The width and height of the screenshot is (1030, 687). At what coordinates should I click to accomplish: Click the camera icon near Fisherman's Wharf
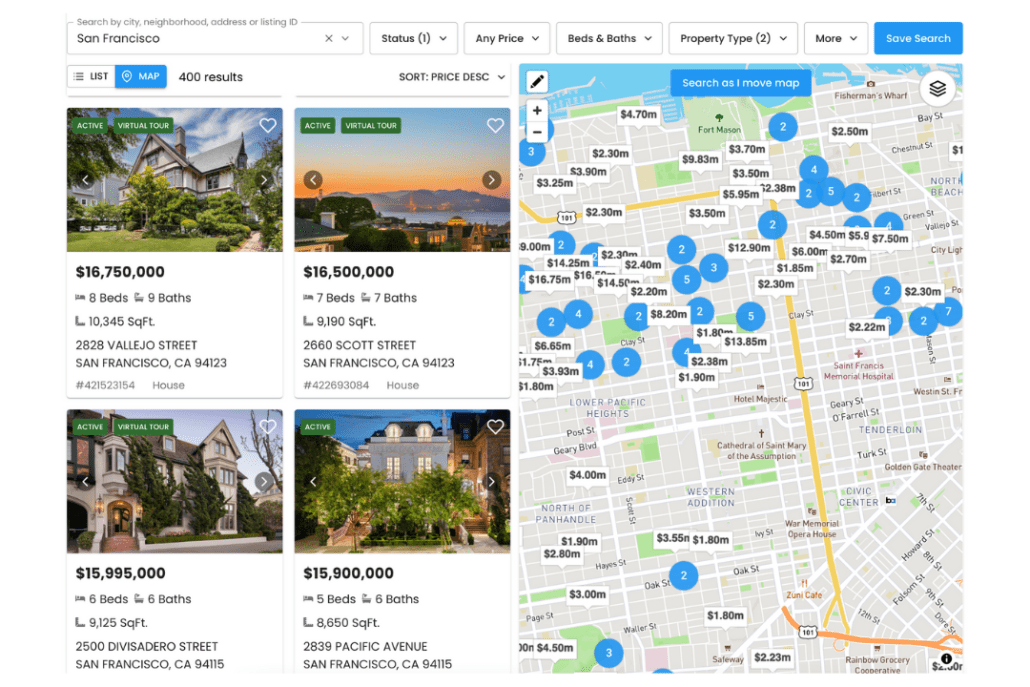pyautogui.click(x=871, y=84)
